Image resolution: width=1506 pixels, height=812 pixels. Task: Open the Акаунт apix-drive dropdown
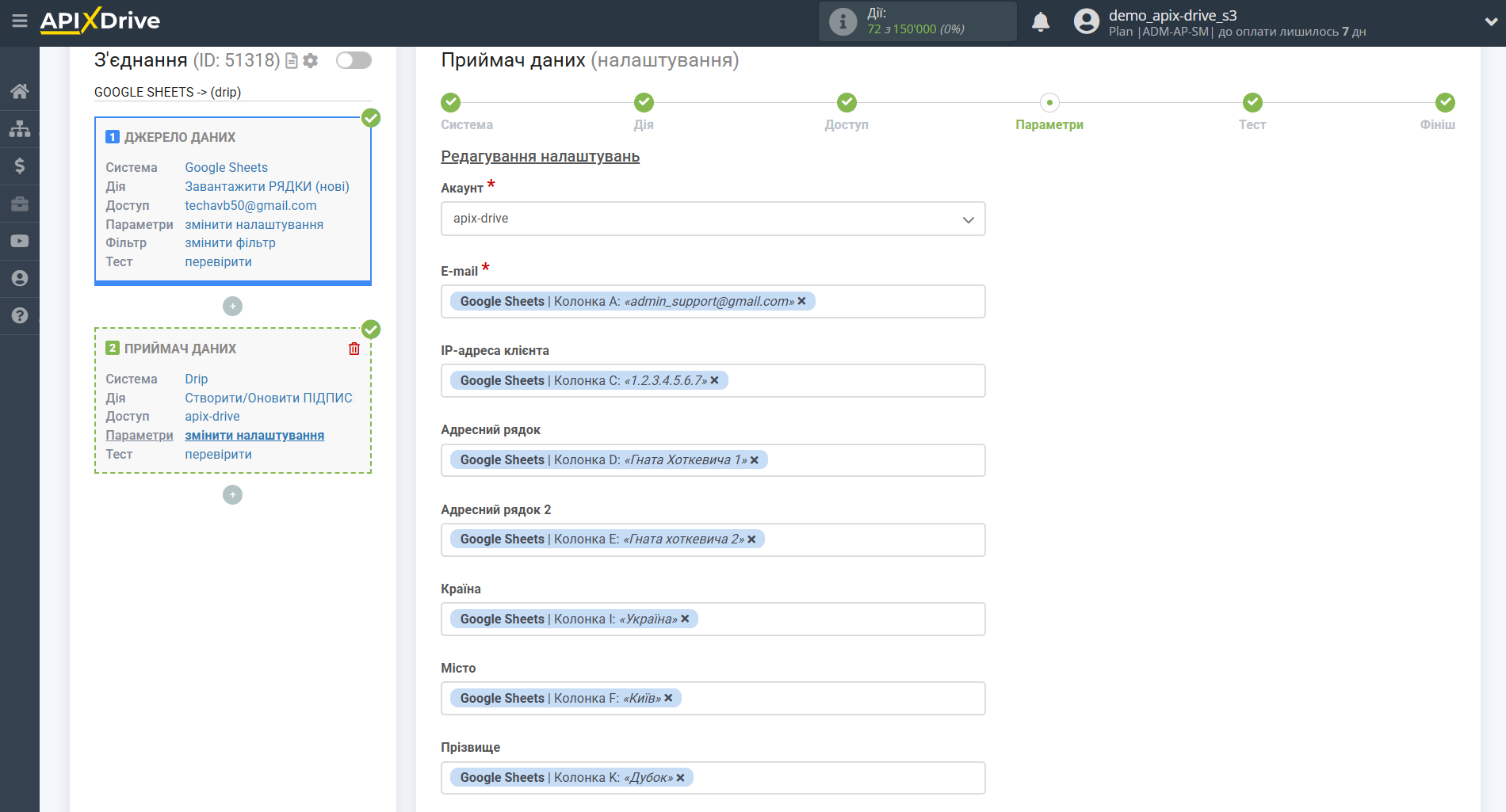713,219
